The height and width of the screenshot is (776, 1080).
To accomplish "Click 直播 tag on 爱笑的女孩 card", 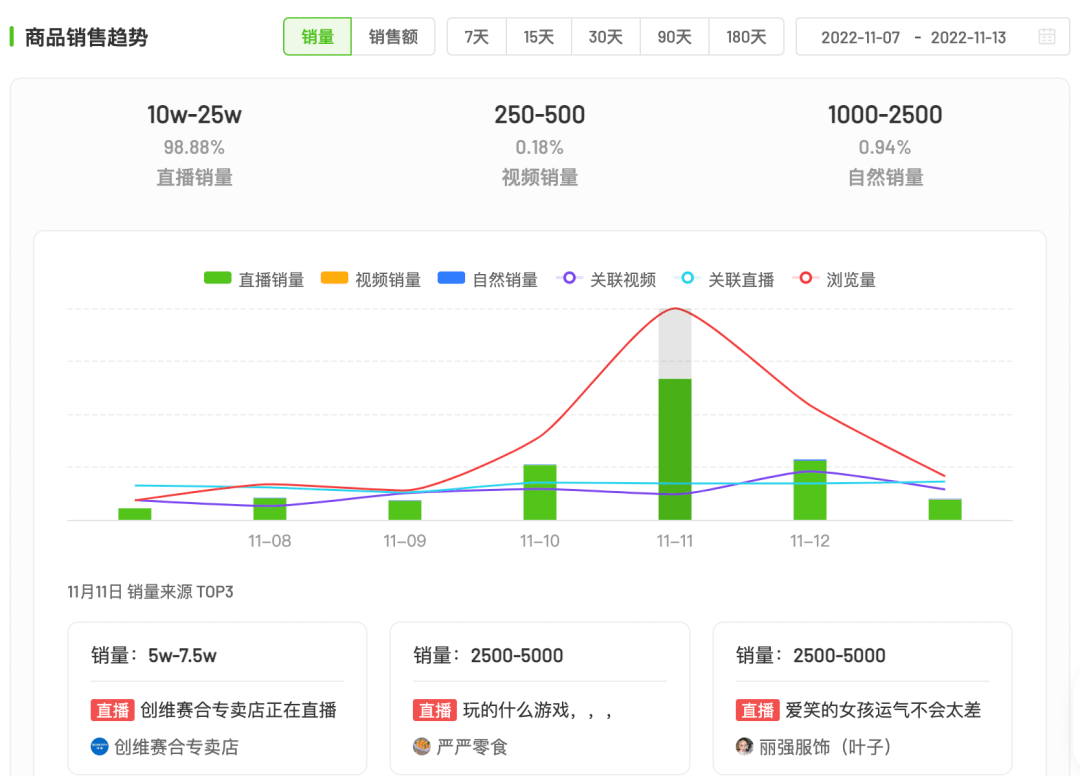I will [757, 710].
